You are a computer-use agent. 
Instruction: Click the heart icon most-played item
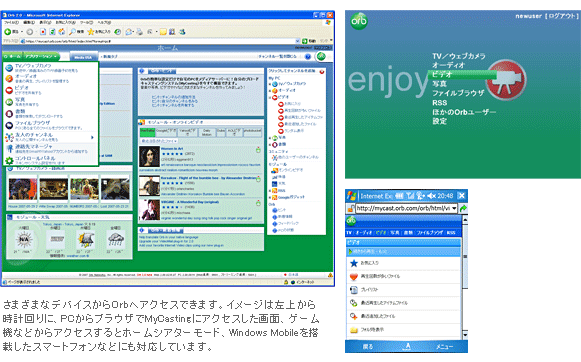(354, 276)
